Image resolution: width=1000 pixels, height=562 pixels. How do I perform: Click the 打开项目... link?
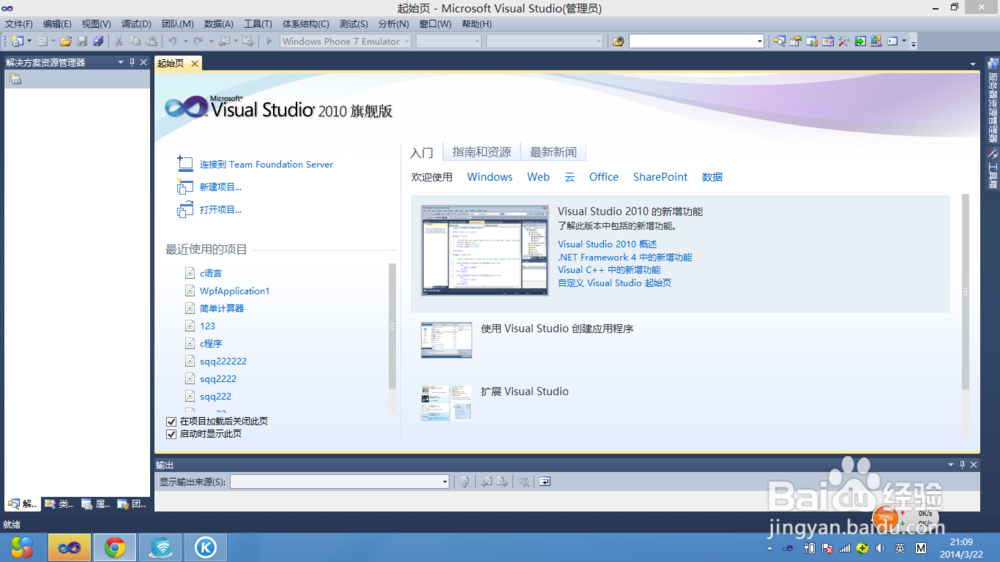click(x=221, y=209)
